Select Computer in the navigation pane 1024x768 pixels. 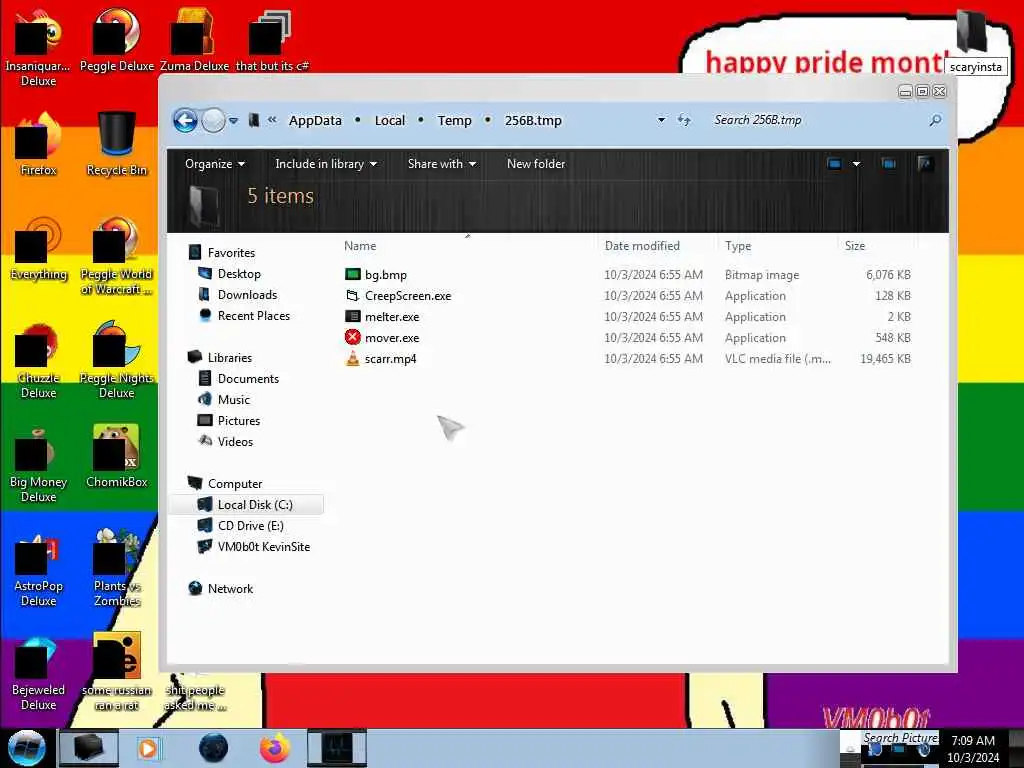(x=225, y=483)
